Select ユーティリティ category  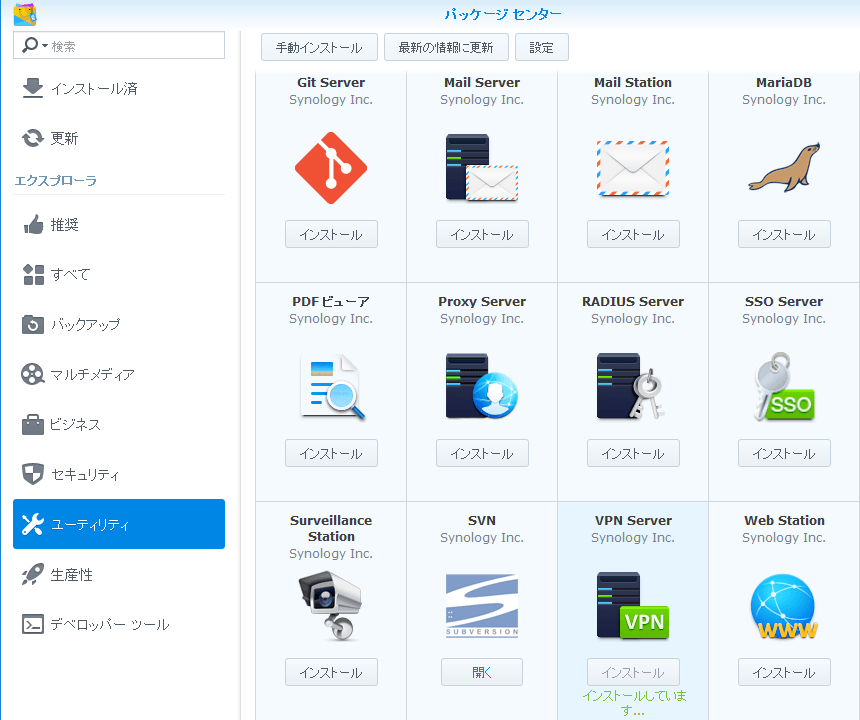119,524
